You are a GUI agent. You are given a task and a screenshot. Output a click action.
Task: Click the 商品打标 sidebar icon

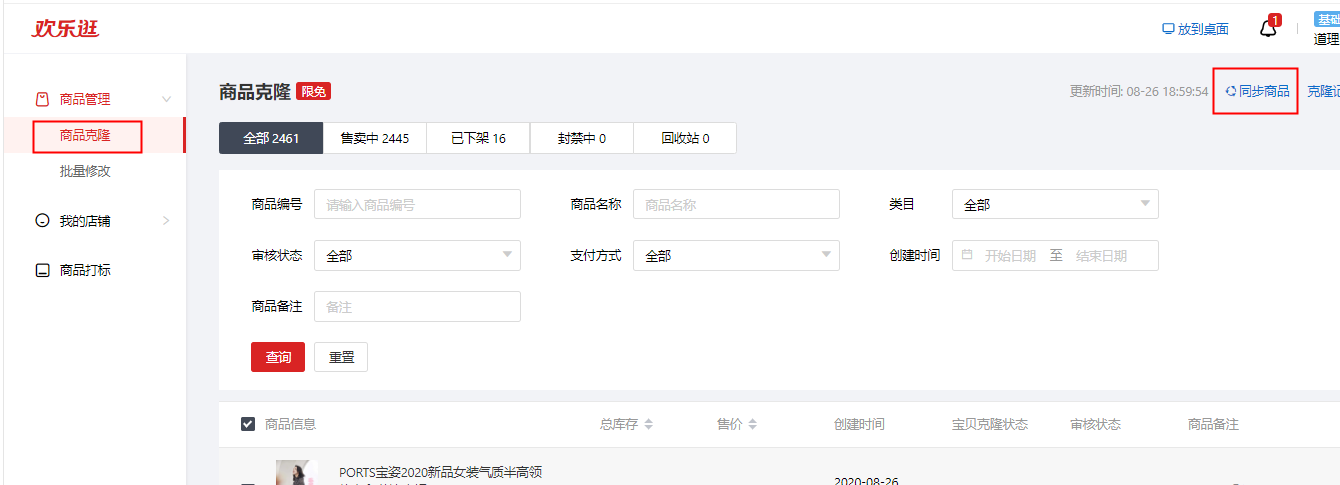(x=42, y=270)
